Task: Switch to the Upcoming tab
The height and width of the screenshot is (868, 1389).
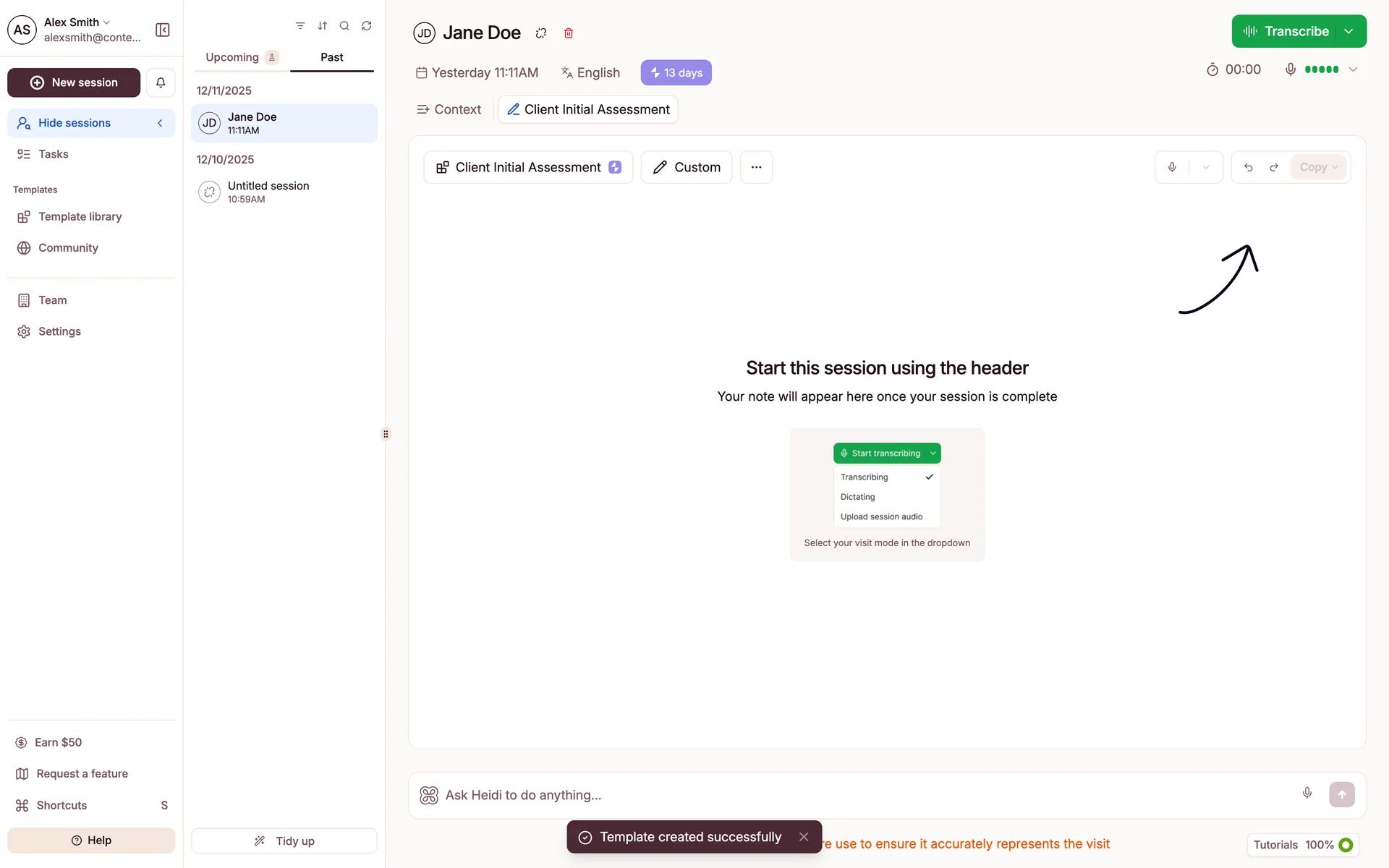Action: tap(242, 57)
